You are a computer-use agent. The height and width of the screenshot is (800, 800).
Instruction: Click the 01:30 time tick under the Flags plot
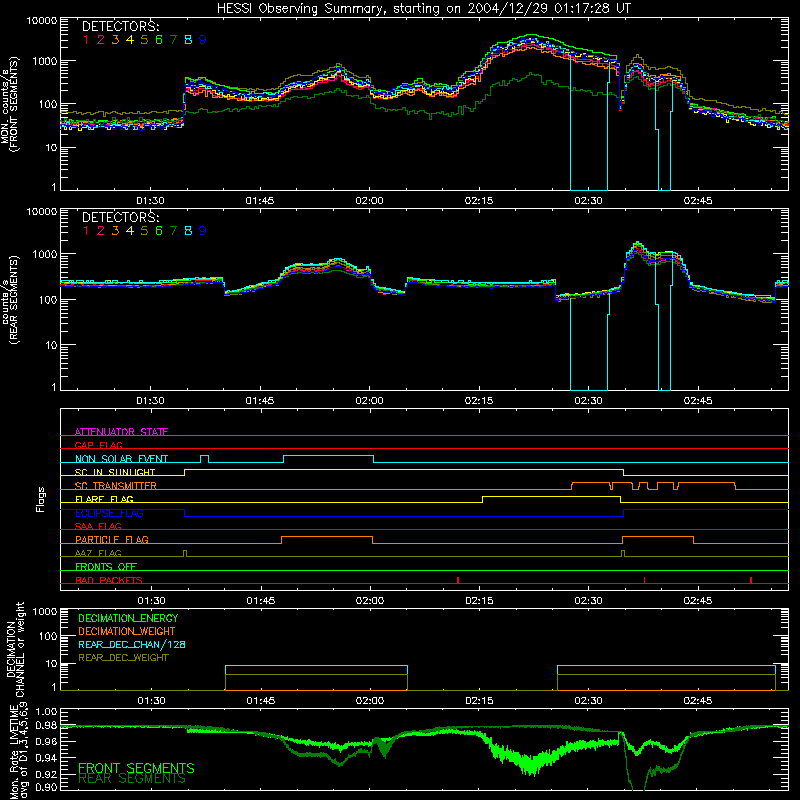click(x=152, y=601)
